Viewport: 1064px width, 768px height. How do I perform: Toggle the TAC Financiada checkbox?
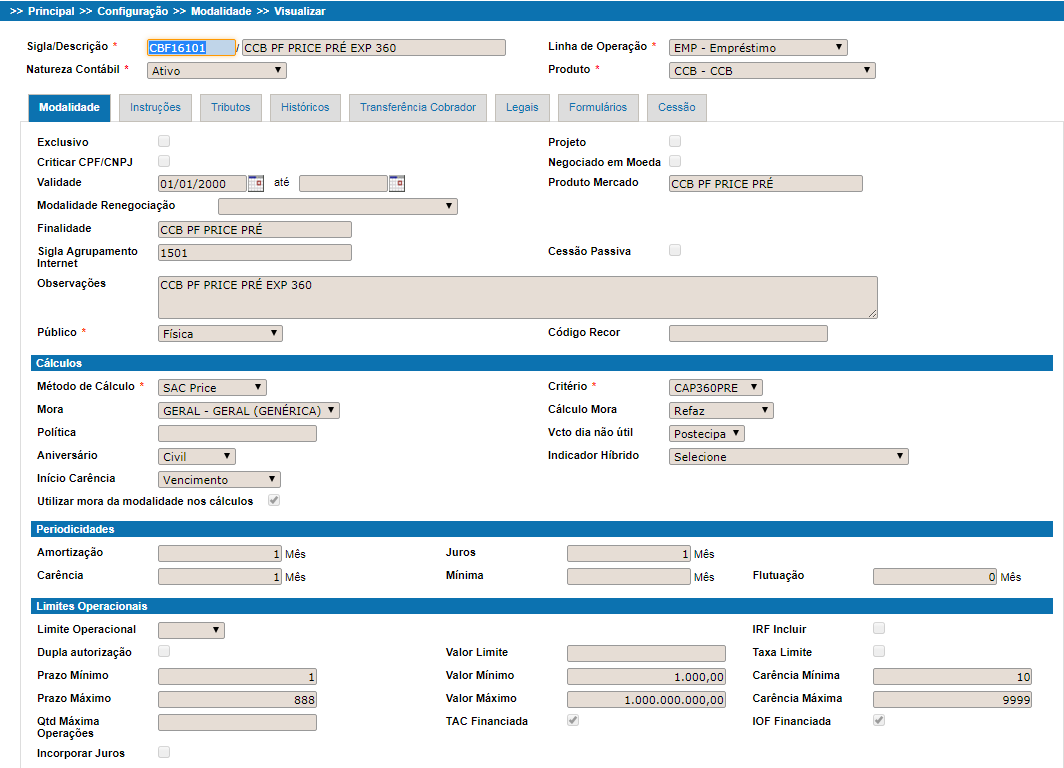pyautogui.click(x=573, y=721)
